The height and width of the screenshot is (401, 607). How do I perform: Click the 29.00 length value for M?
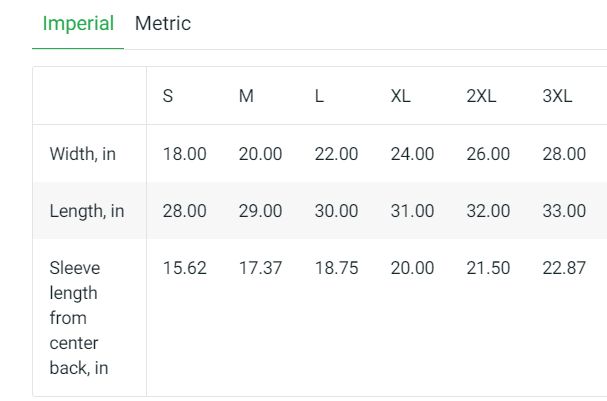coord(260,211)
